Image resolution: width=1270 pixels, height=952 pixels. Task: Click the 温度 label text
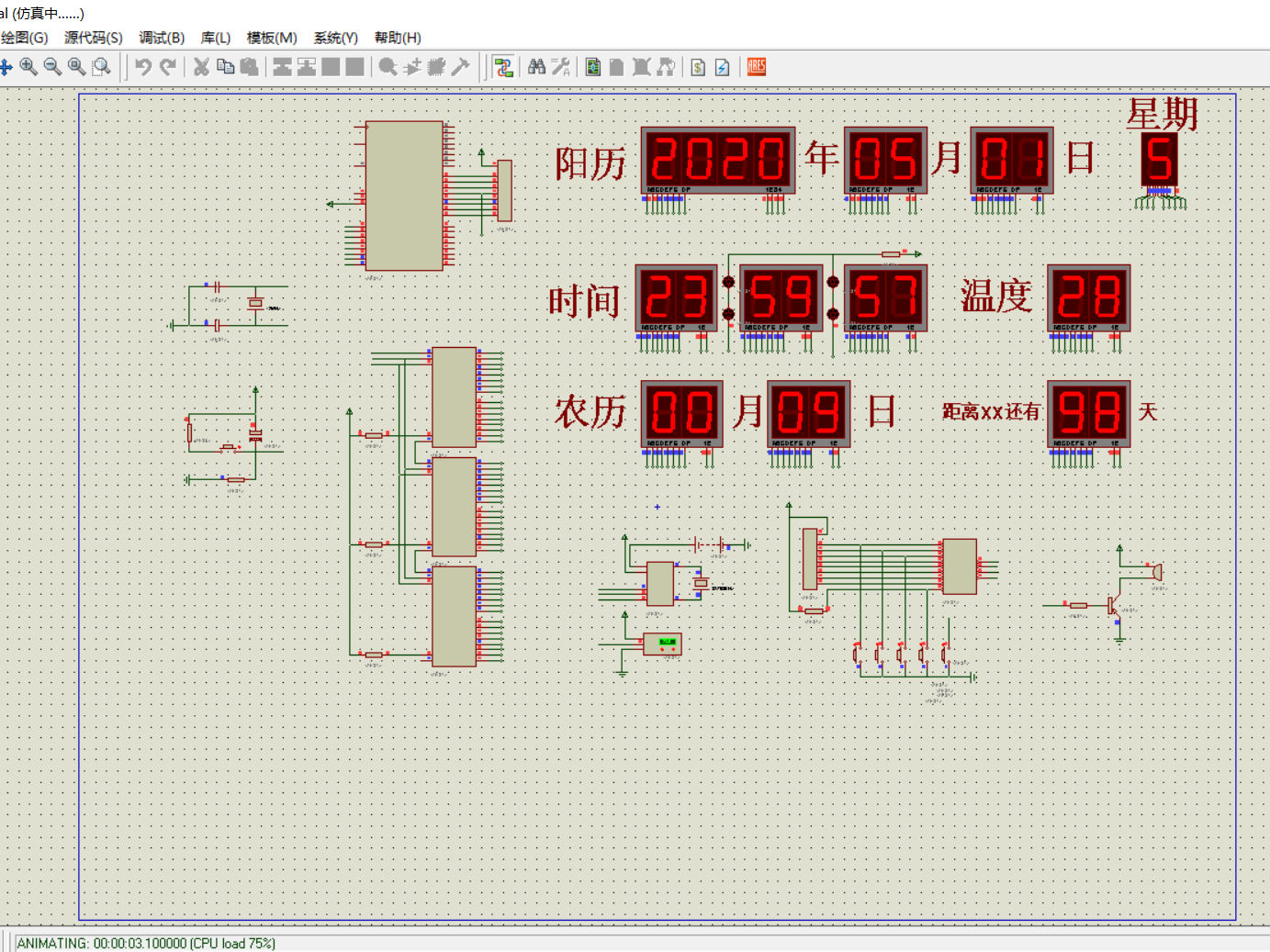point(996,296)
